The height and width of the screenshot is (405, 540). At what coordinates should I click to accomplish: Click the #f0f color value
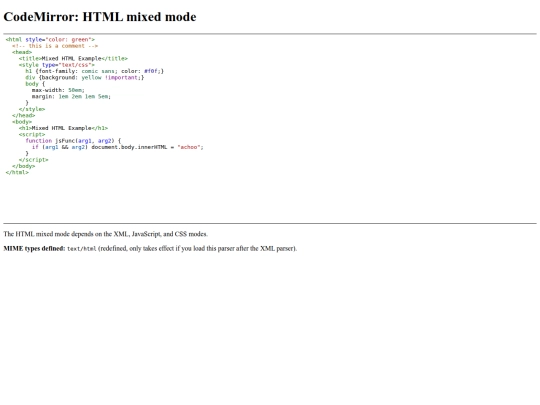click(151, 71)
